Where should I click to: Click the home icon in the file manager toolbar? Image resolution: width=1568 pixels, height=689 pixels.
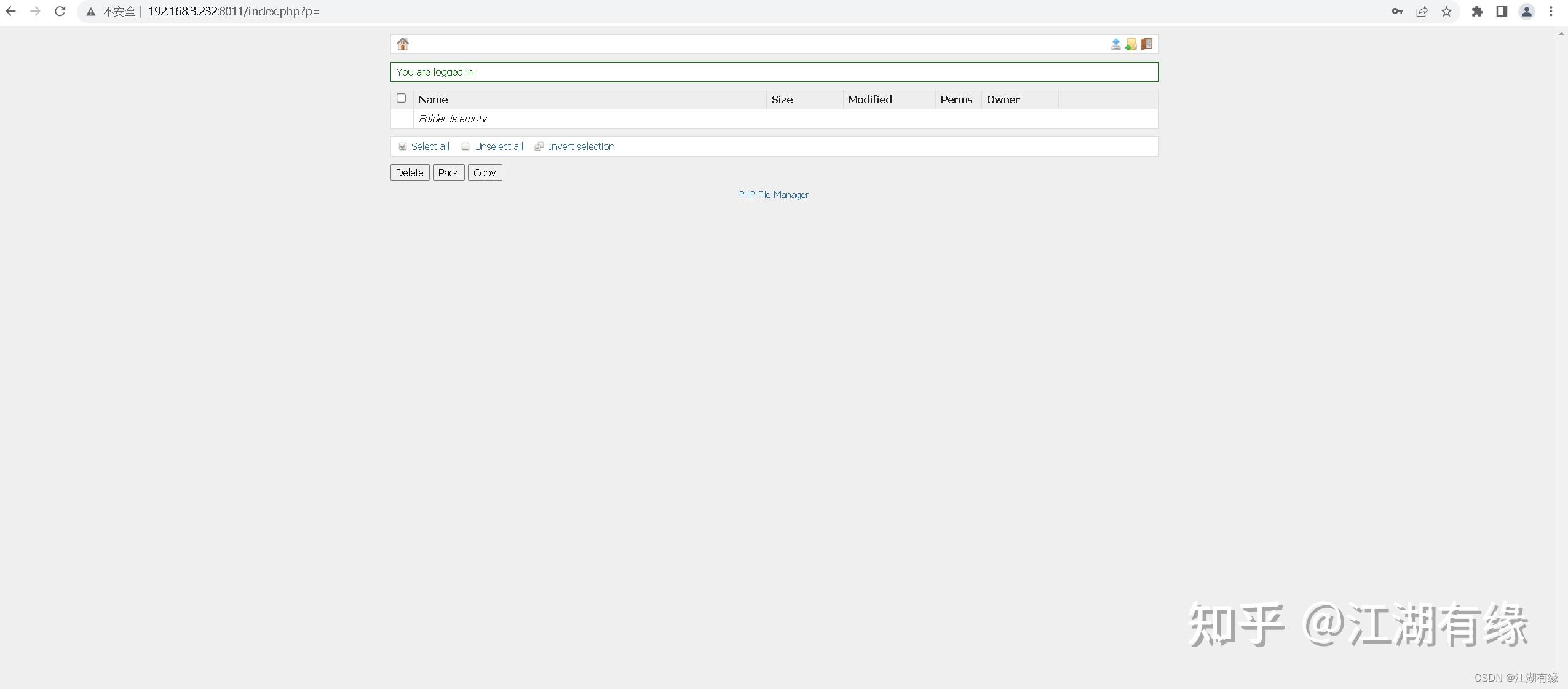pos(402,44)
